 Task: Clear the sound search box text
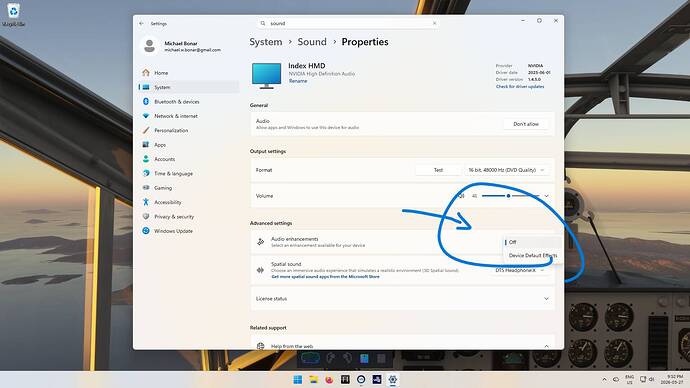pyautogui.click(x=434, y=23)
